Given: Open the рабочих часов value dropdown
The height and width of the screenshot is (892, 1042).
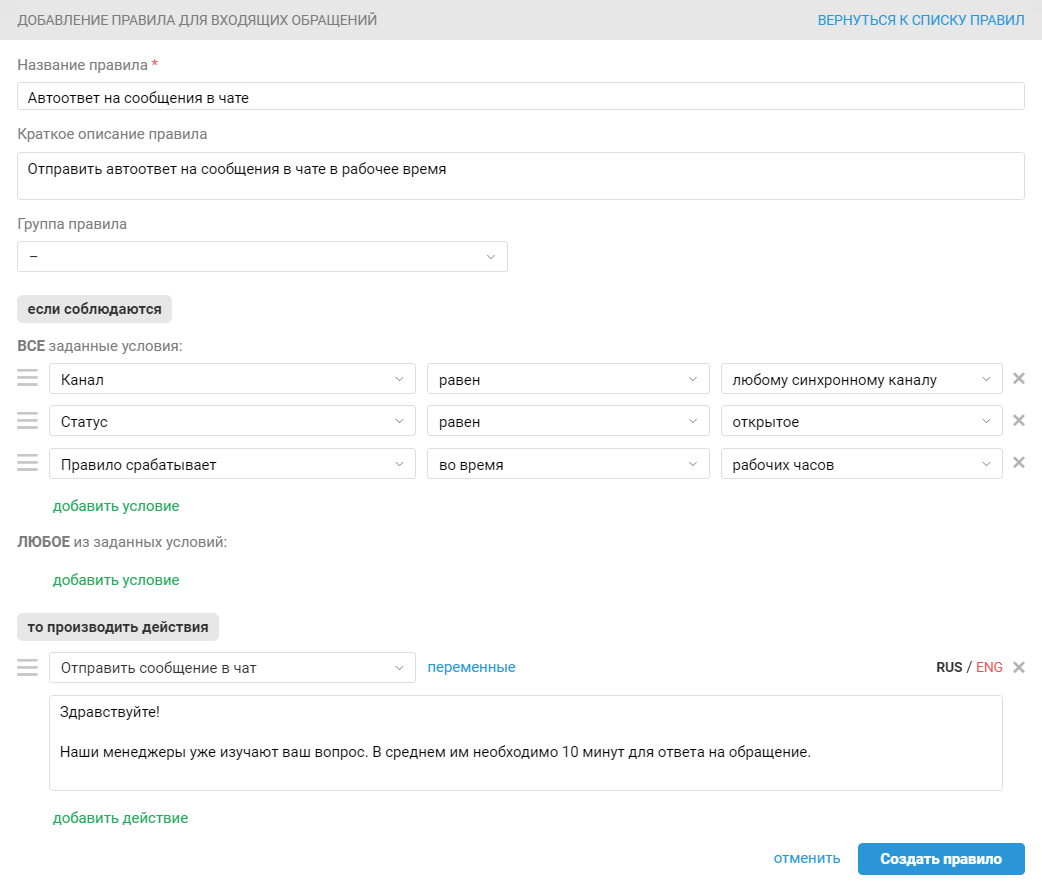Looking at the screenshot, I should click(861, 464).
